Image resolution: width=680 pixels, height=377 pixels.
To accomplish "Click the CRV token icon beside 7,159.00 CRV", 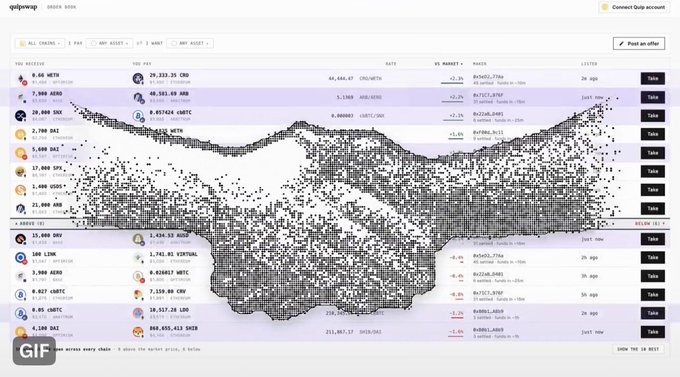I will (138, 295).
